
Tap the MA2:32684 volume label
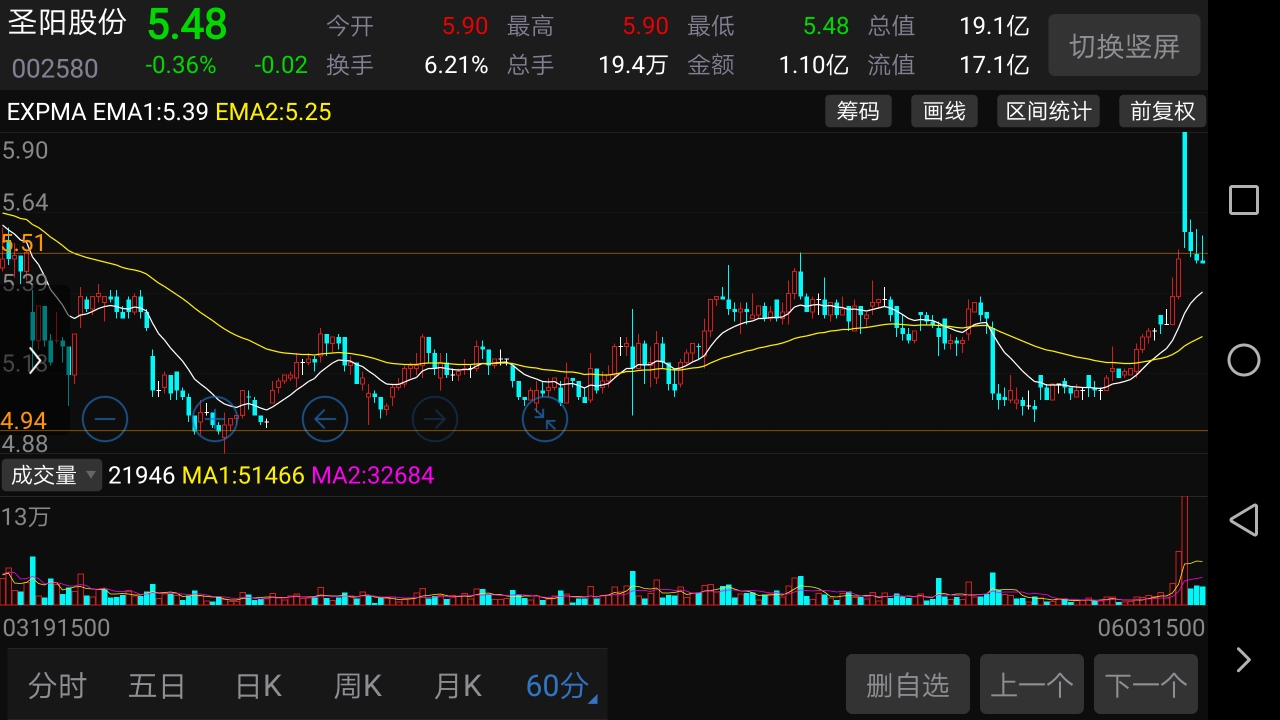pyautogui.click(x=373, y=475)
